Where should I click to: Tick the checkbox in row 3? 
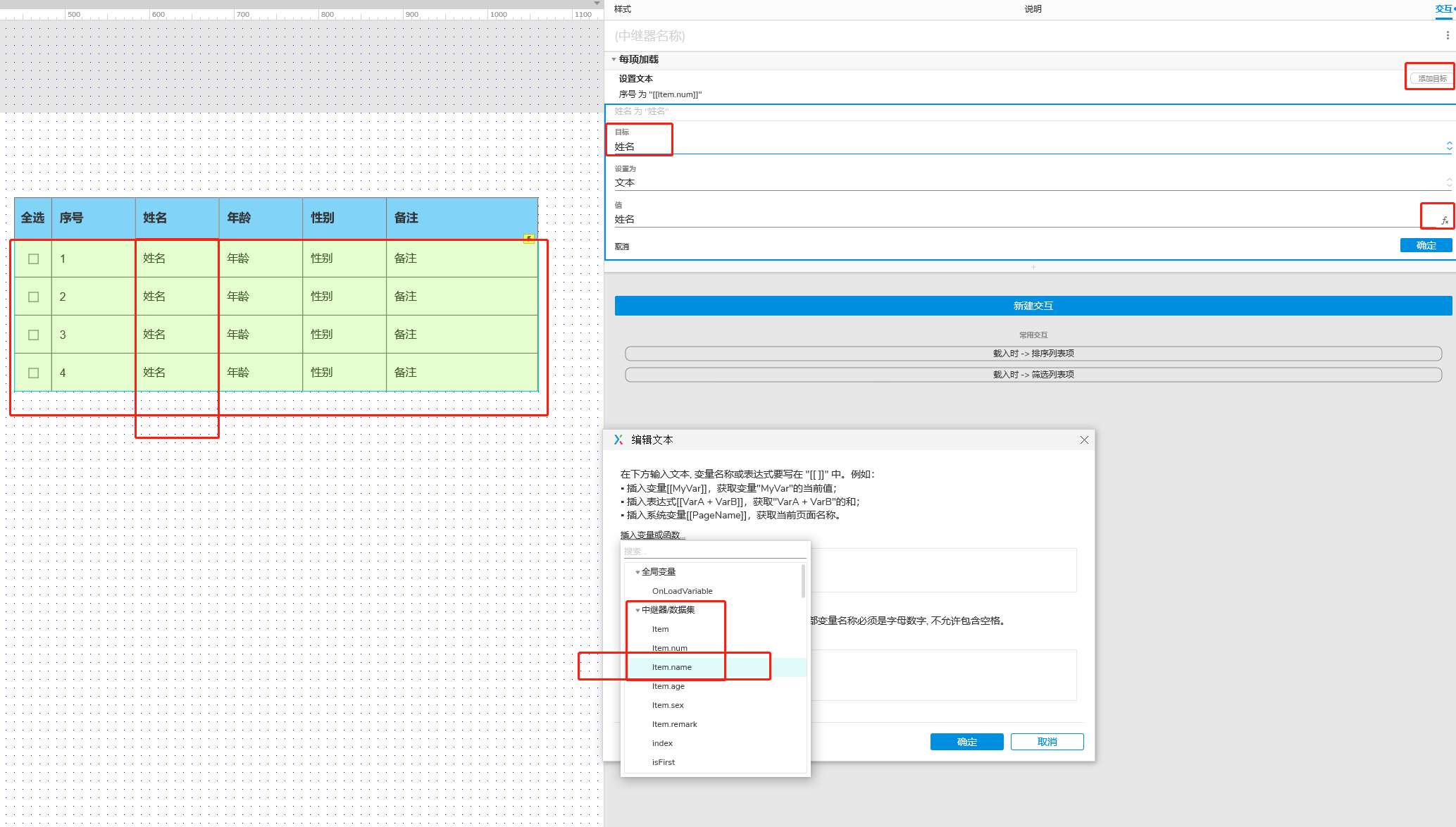(33, 335)
